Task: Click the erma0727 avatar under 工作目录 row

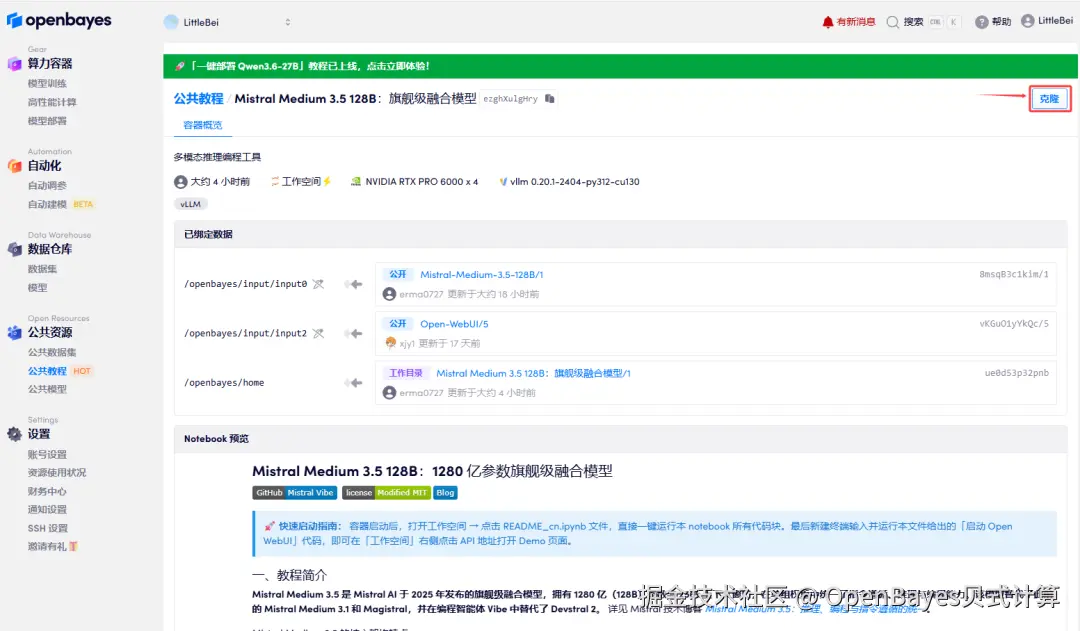Action: coord(389,393)
